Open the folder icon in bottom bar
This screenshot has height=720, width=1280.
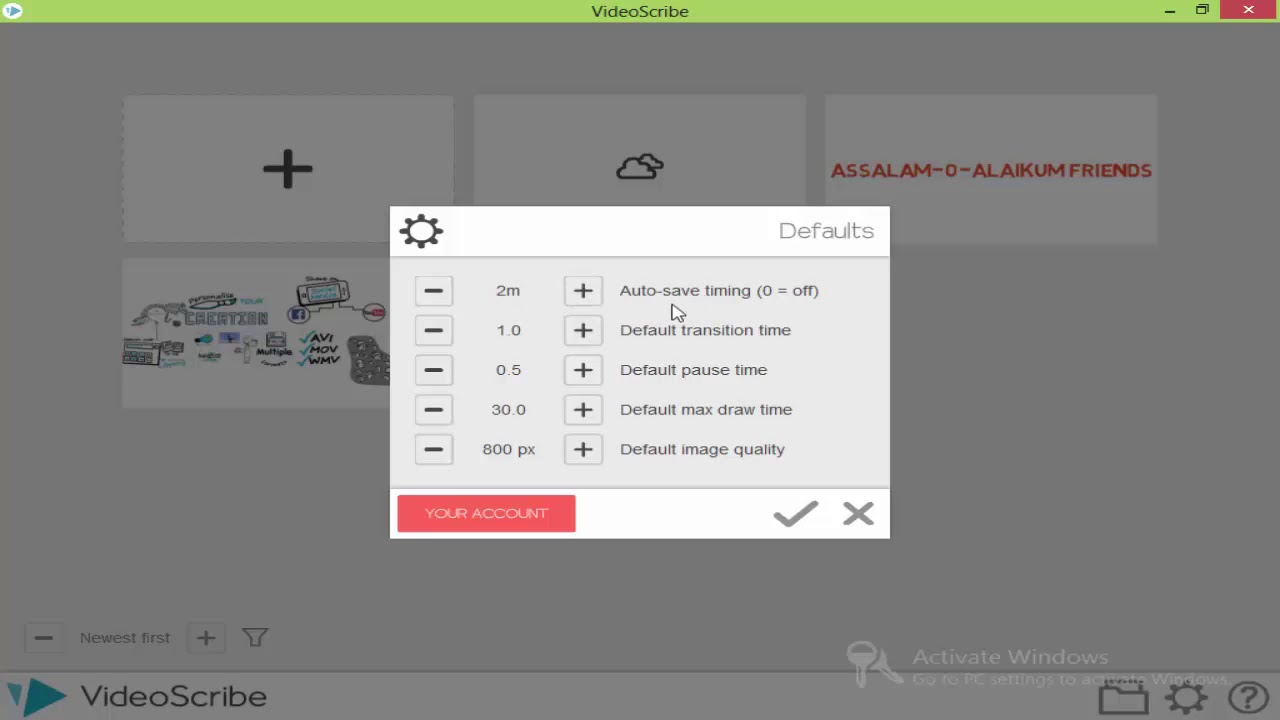click(x=1123, y=697)
